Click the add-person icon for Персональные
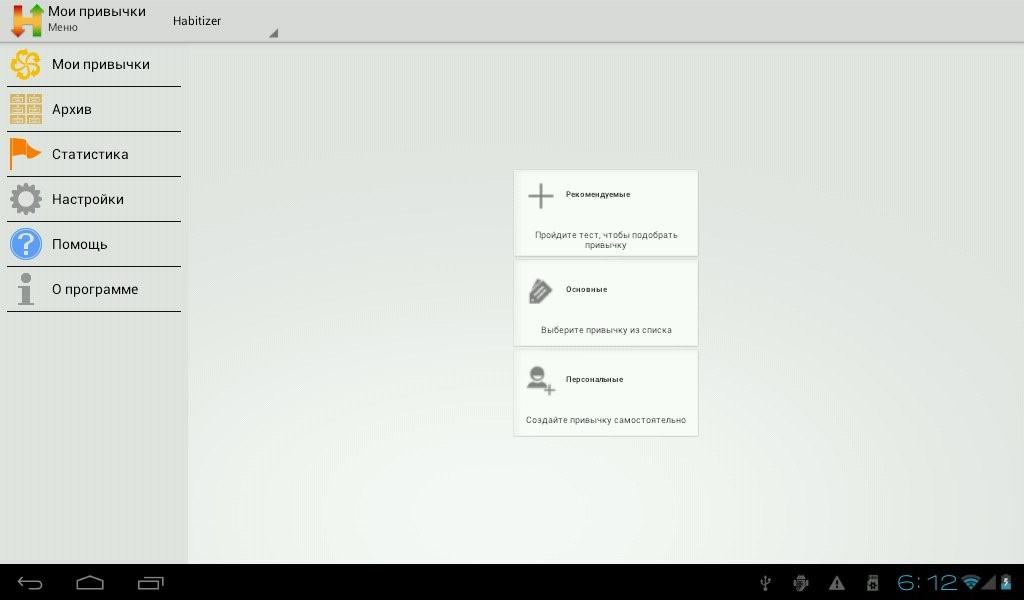The height and width of the screenshot is (600, 1024). [x=540, y=380]
